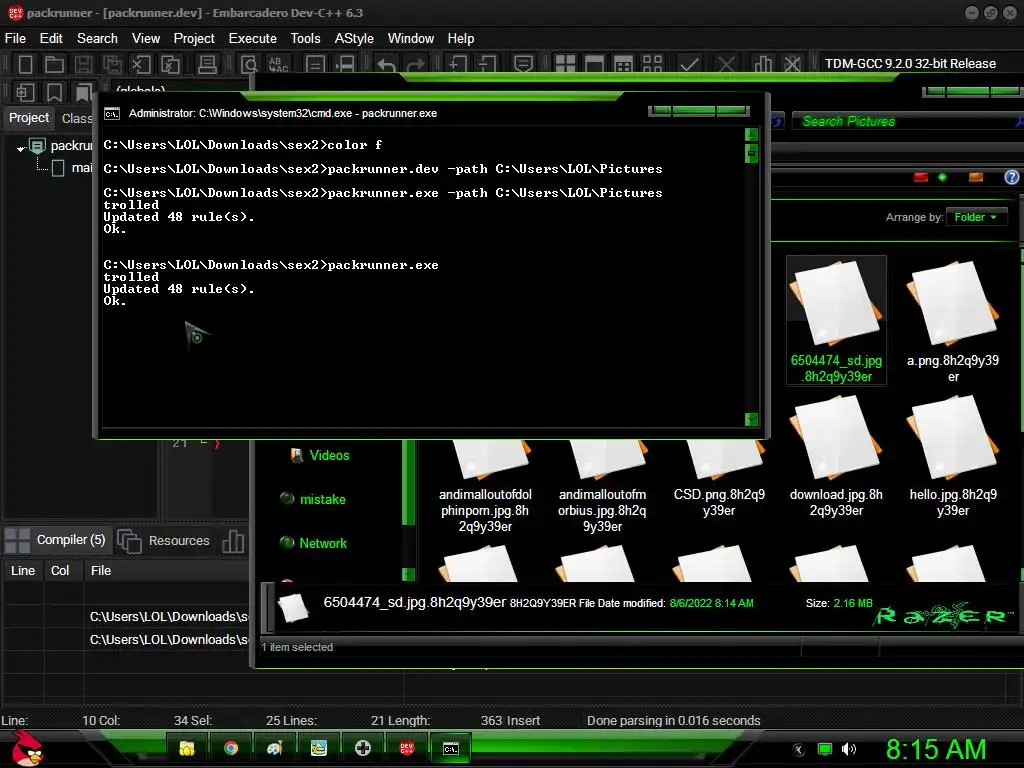Click the 8:15 AM taskbar clock
1024x768 pixels.
pyautogui.click(x=936, y=749)
